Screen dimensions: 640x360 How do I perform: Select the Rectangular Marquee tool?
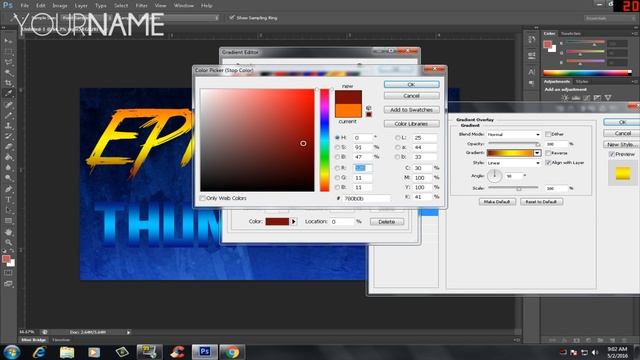(9, 51)
